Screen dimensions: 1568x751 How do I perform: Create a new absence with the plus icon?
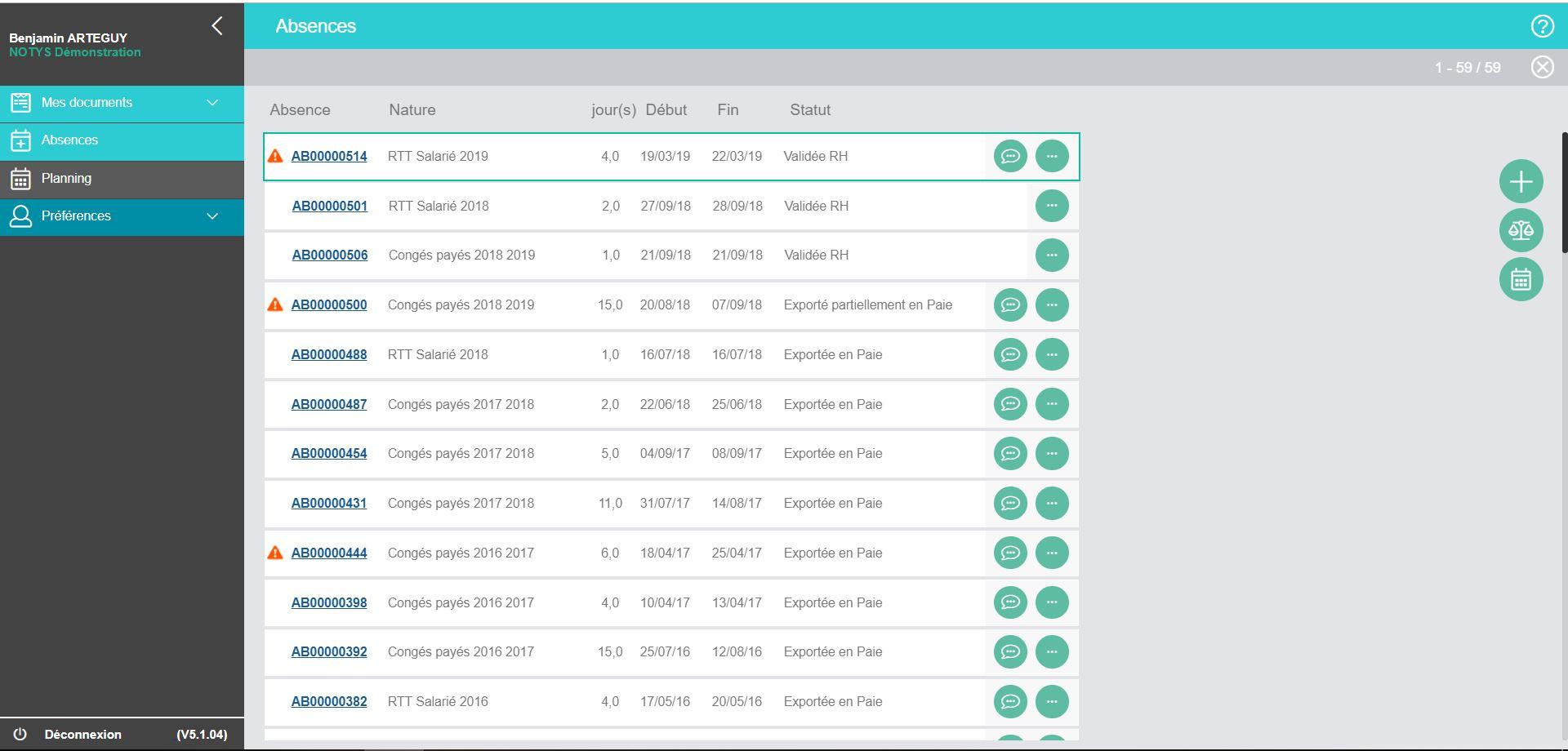(x=1521, y=181)
